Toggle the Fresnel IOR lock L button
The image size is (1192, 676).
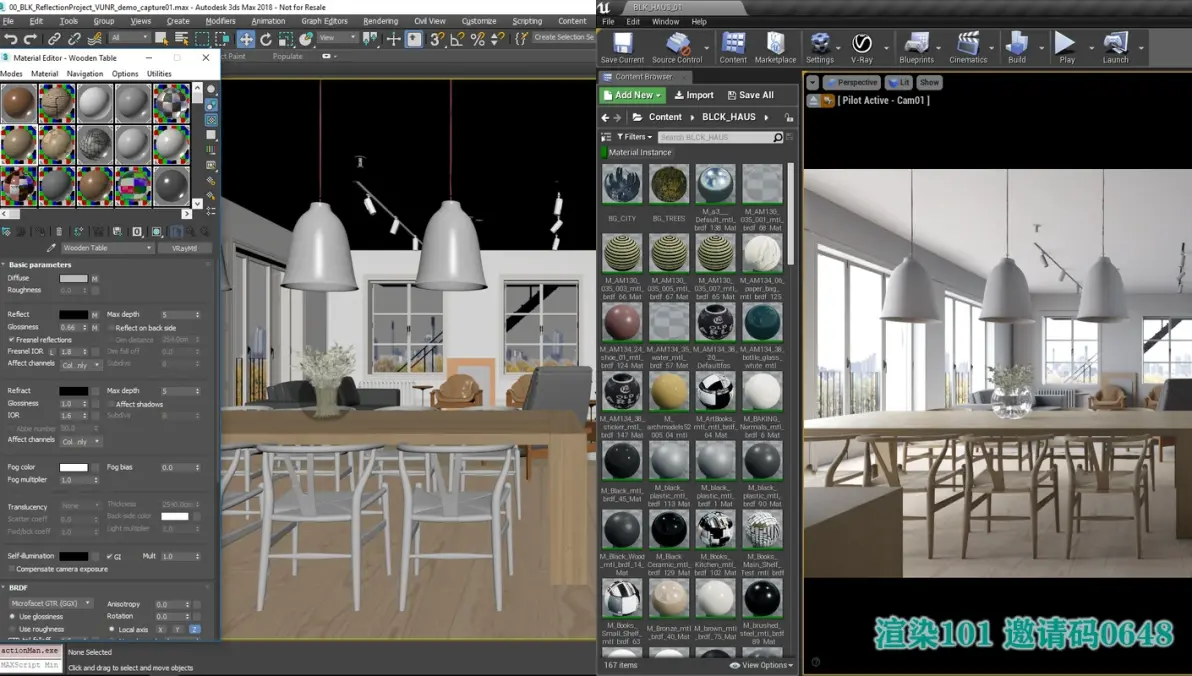(52, 352)
